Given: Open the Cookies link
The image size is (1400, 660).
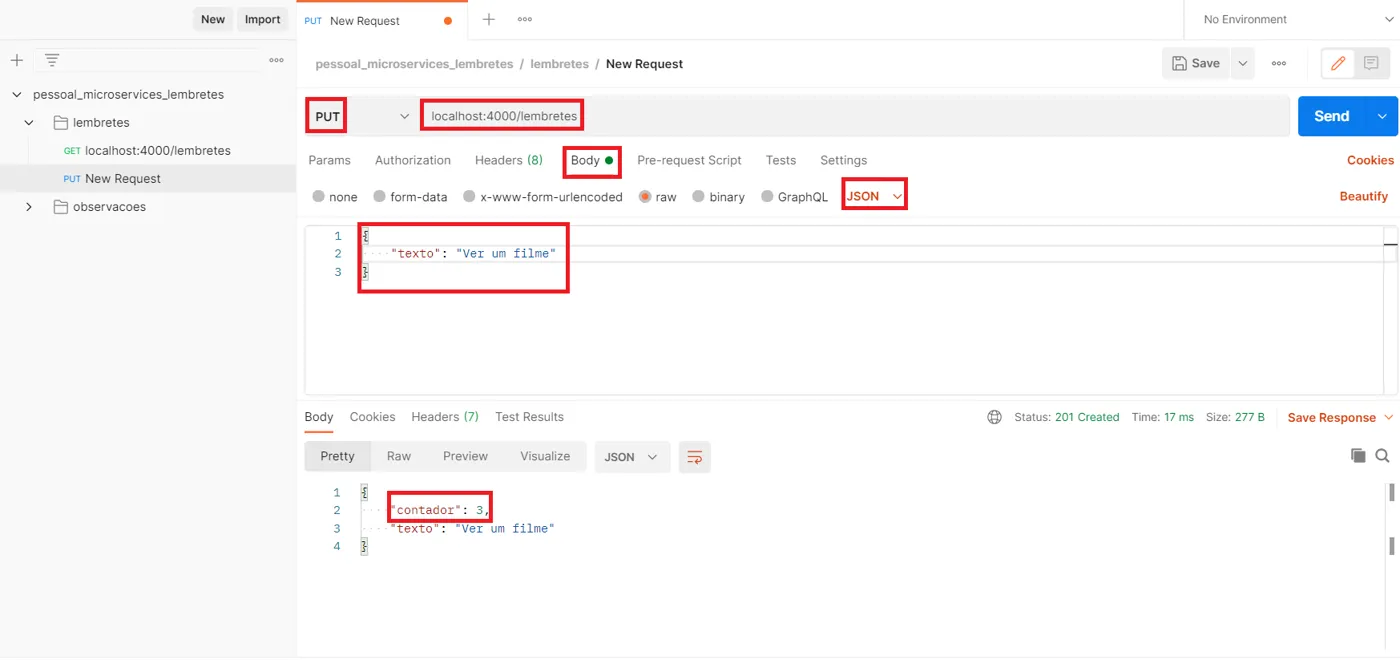Looking at the screenshot, I should click(x=1370, y=160).
